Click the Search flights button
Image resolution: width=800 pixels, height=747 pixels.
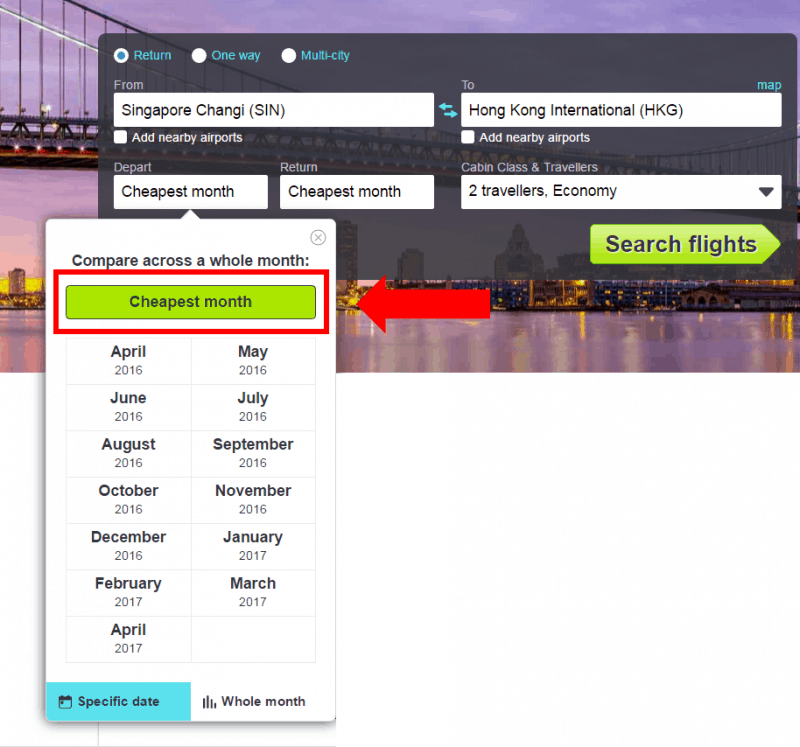682,244
